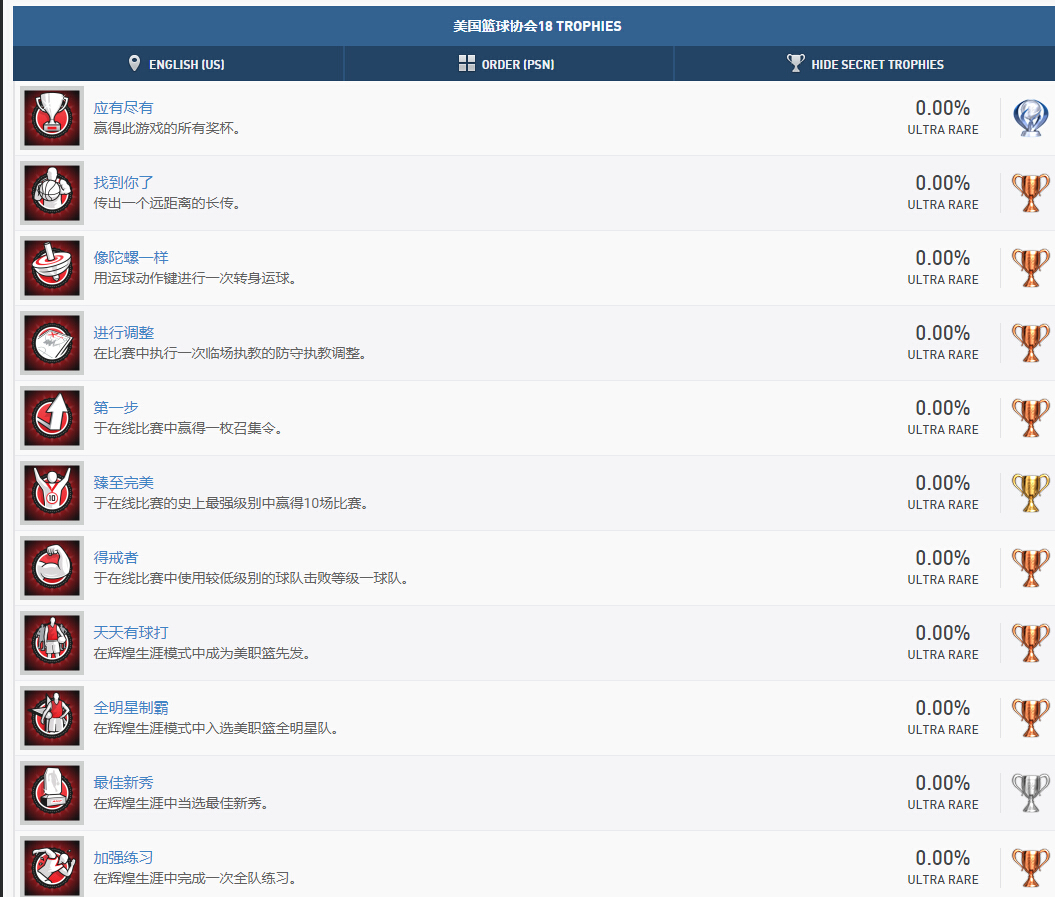Click the player image for 最佳新秀
The height and width of the screenshot is (897, 1055).
tap(52, 793)
